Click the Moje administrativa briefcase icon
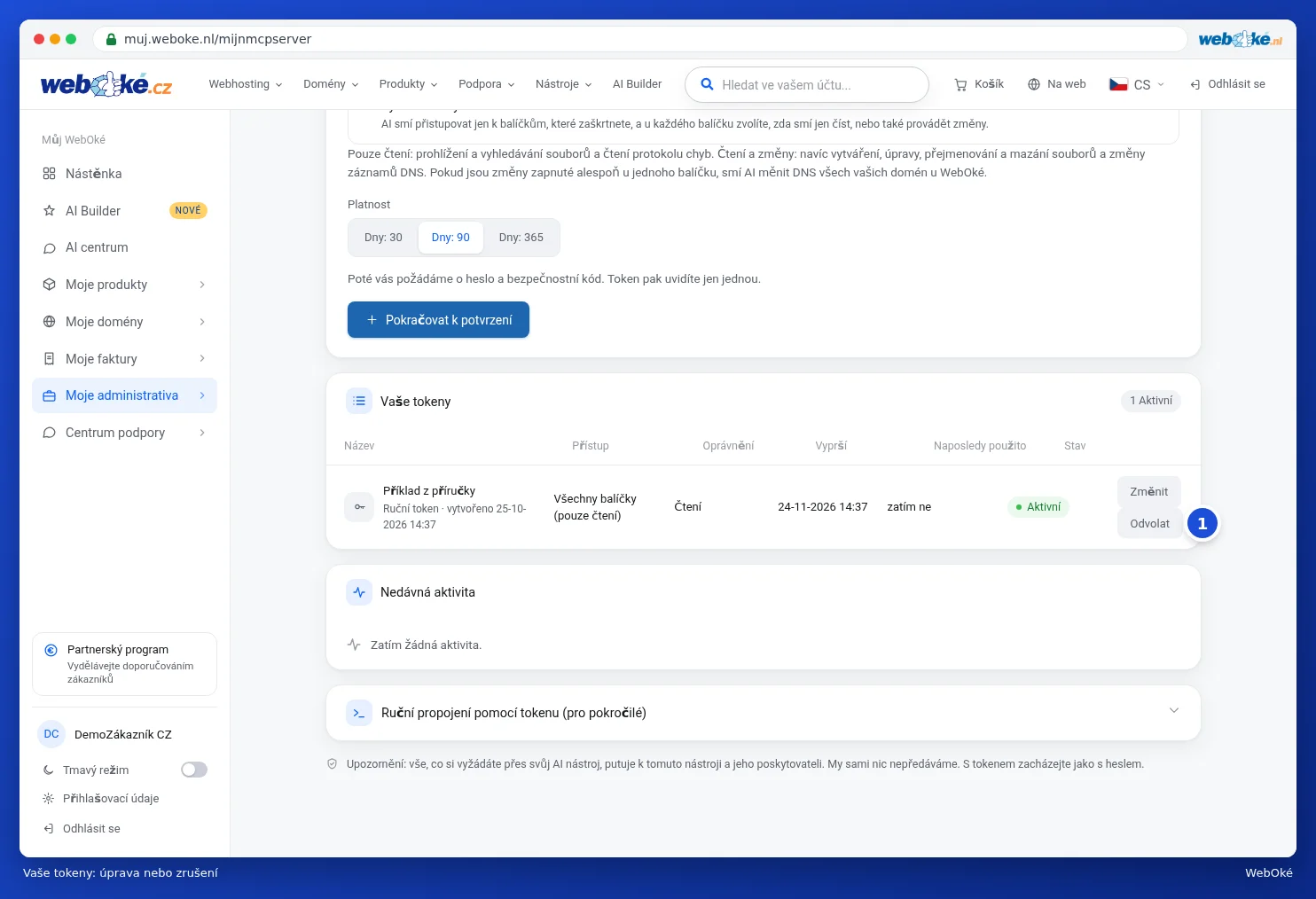 [x=50, y=395]
